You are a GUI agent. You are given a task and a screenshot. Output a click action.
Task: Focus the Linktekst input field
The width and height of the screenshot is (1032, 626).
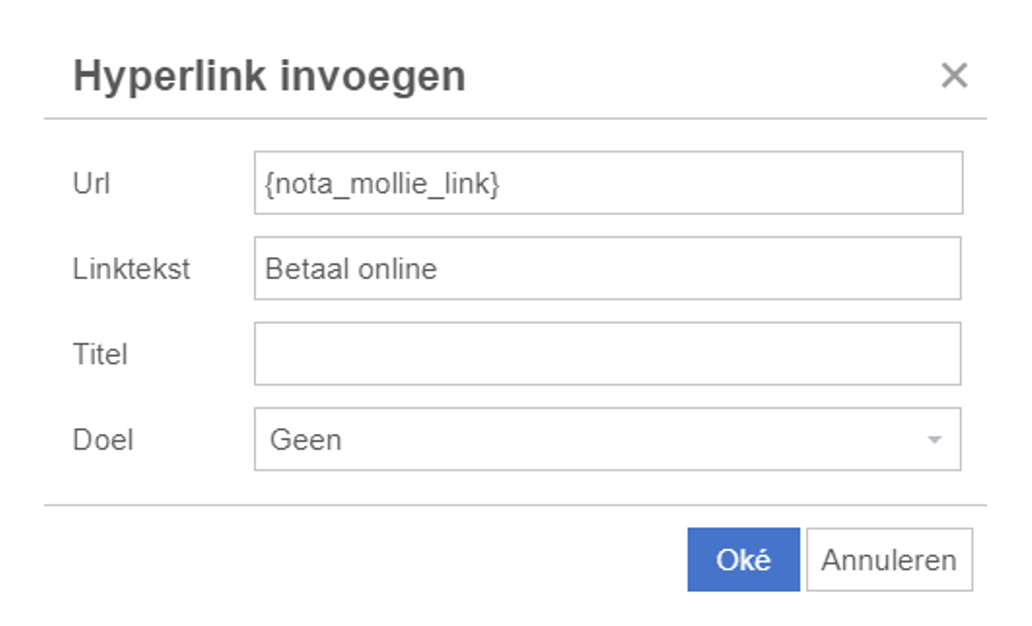[x=607, y=268]
